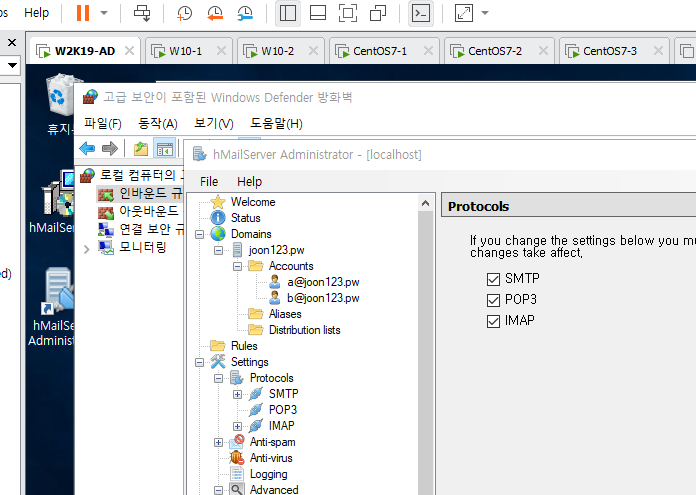Screen dimensions: 696x495
Task: Switch to the W2K19-AD tab
Action: (85, 51)
